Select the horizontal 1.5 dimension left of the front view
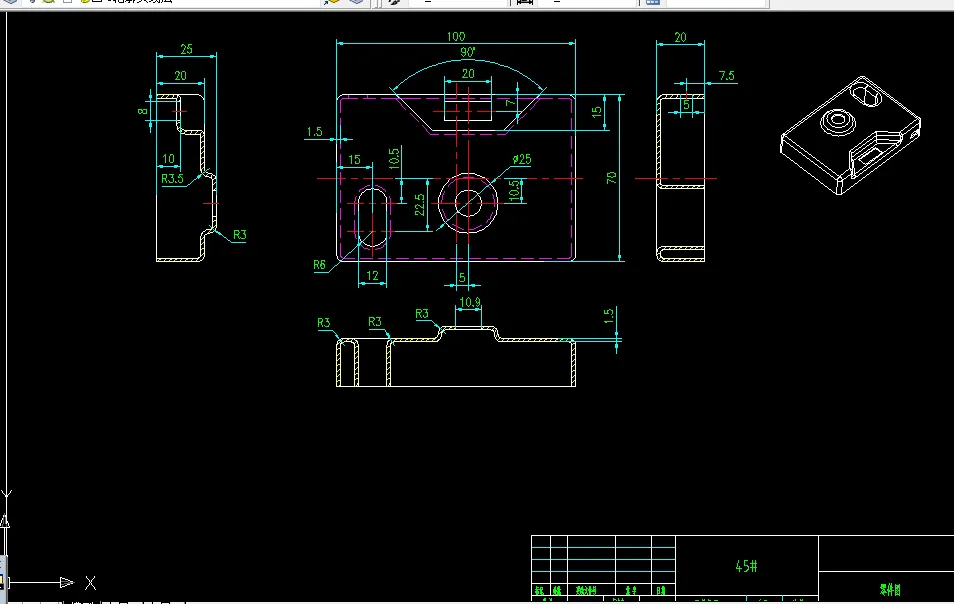 coord(315,131)
